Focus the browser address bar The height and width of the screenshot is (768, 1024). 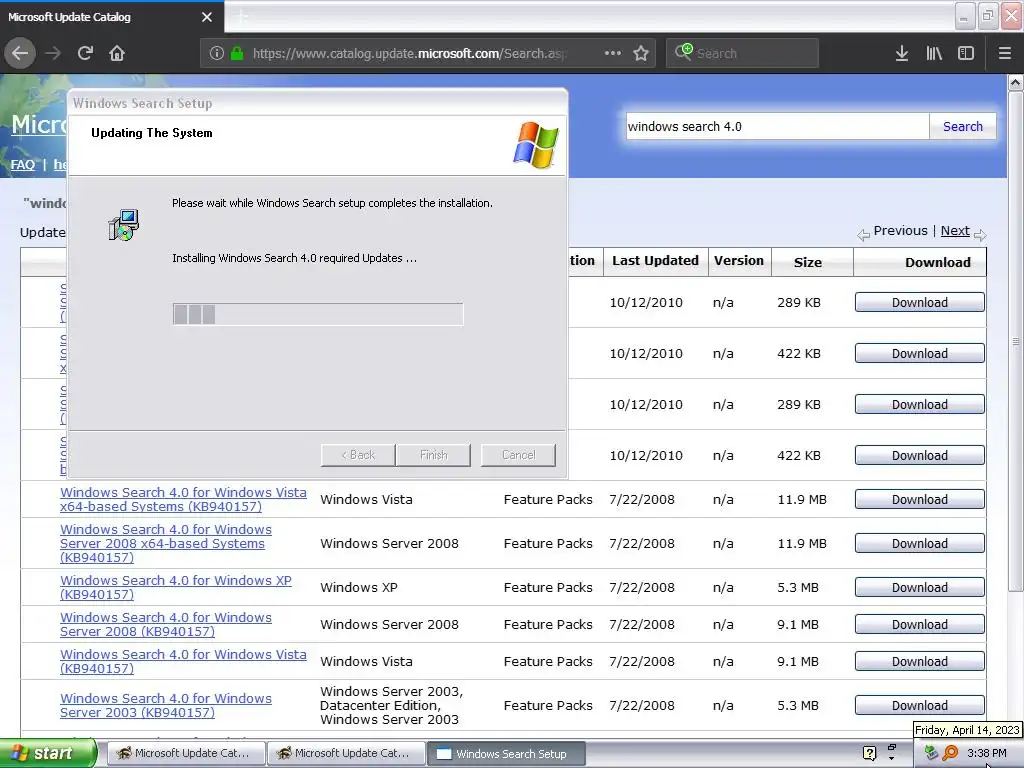(x=428, y=53)
